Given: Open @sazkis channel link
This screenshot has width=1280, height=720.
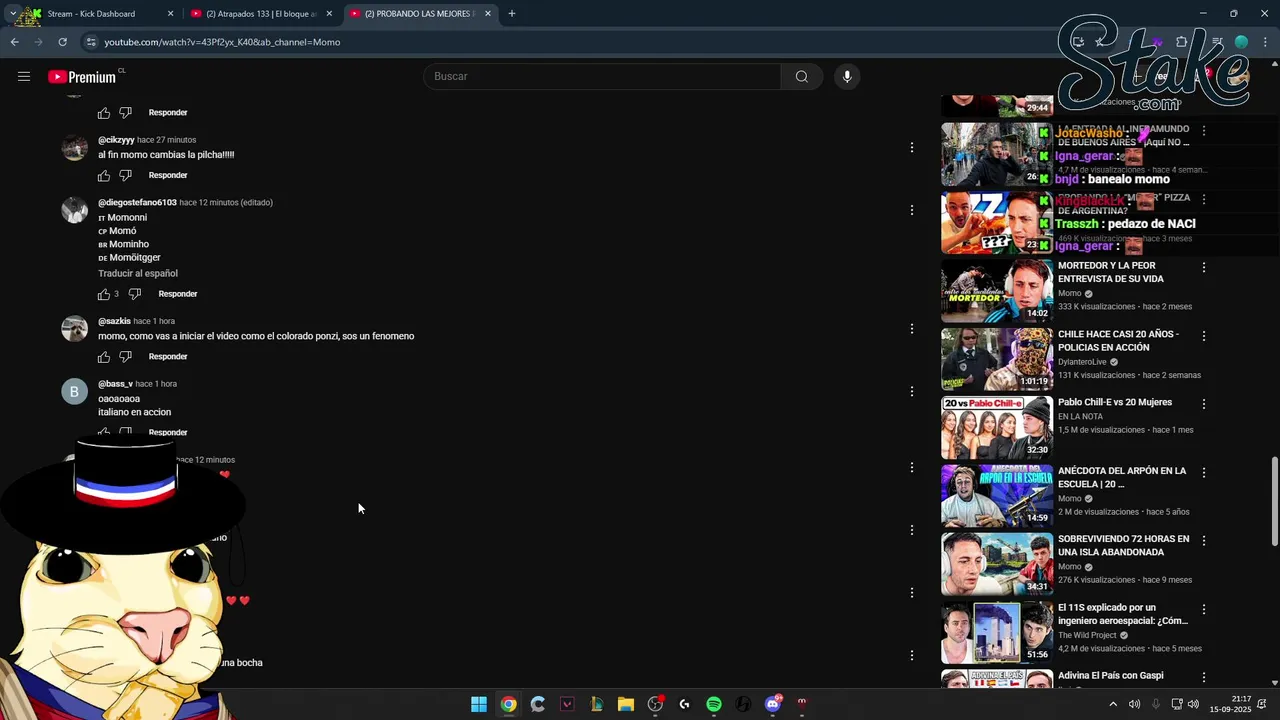Looking at the screenshot, I should tap(114, 322).
